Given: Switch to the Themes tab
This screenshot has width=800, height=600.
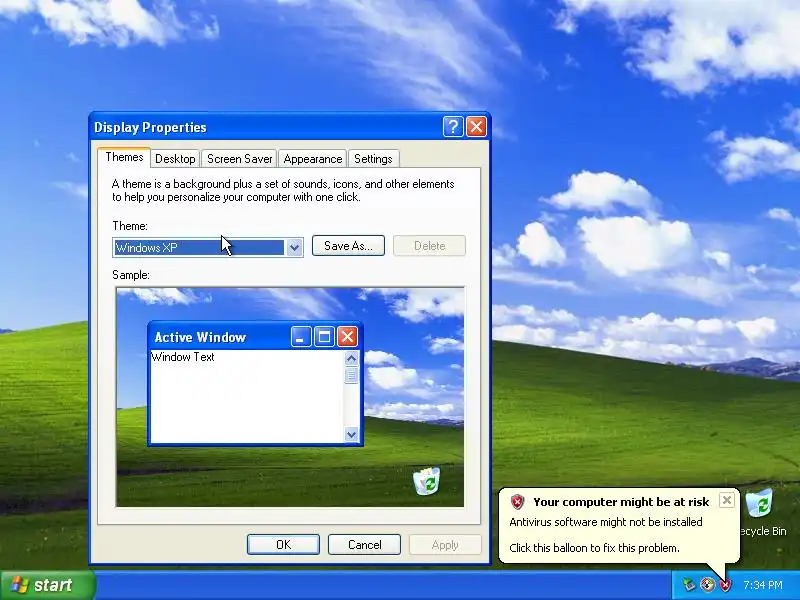Looking at the screenshot, I should pos(124,157).
